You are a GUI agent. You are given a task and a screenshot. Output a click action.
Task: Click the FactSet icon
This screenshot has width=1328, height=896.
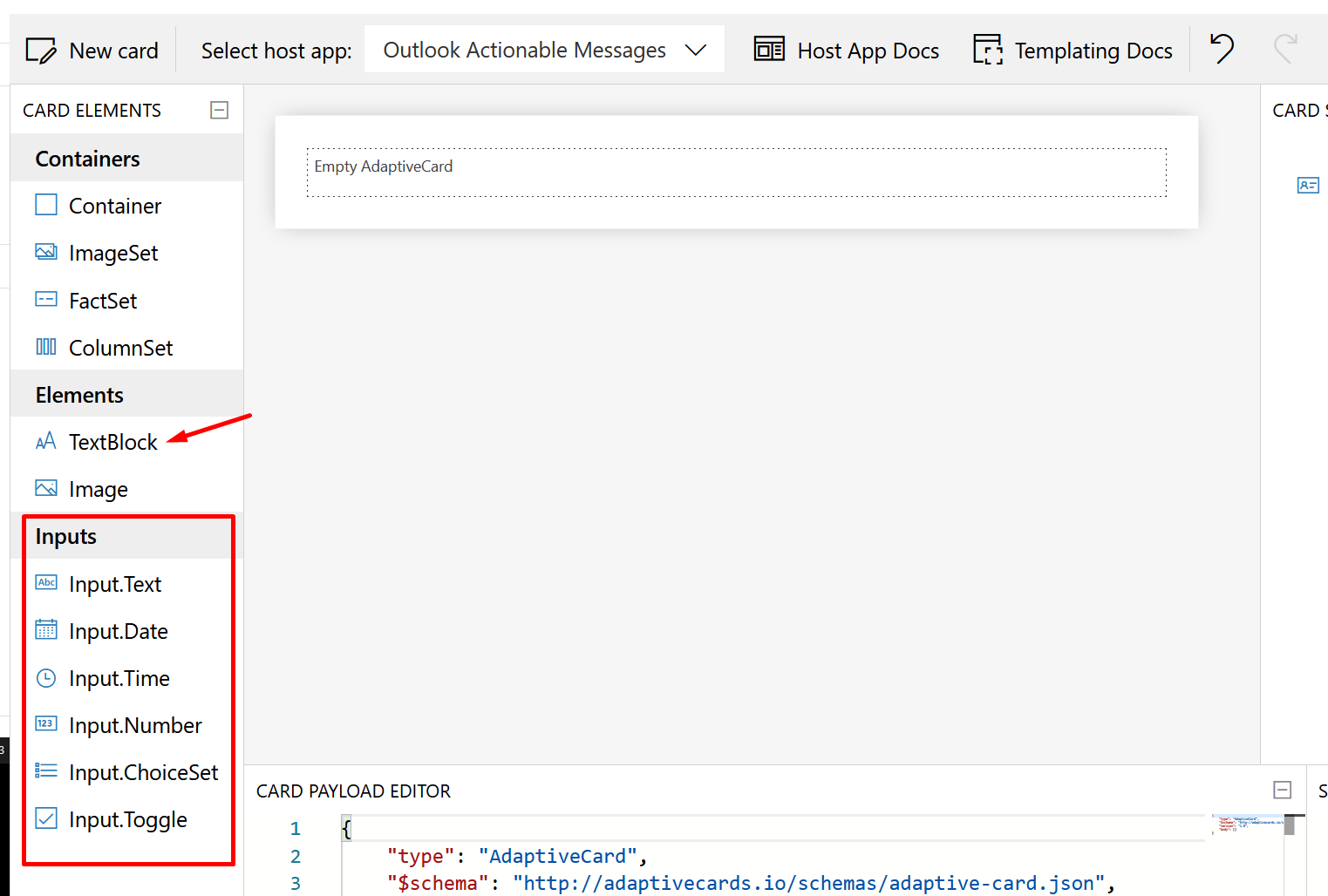(x=45, y=299)
